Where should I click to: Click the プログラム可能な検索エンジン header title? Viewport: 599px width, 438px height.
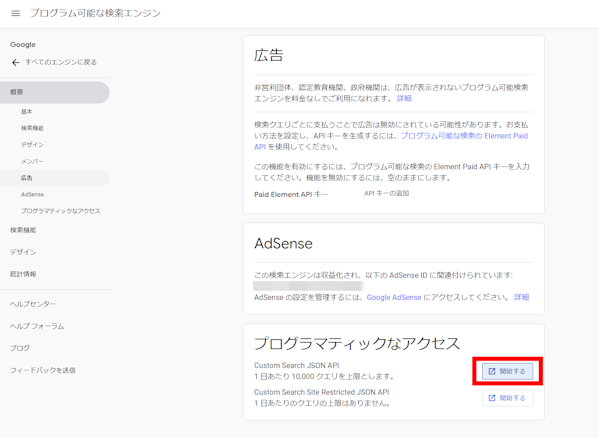pos(96,13)
